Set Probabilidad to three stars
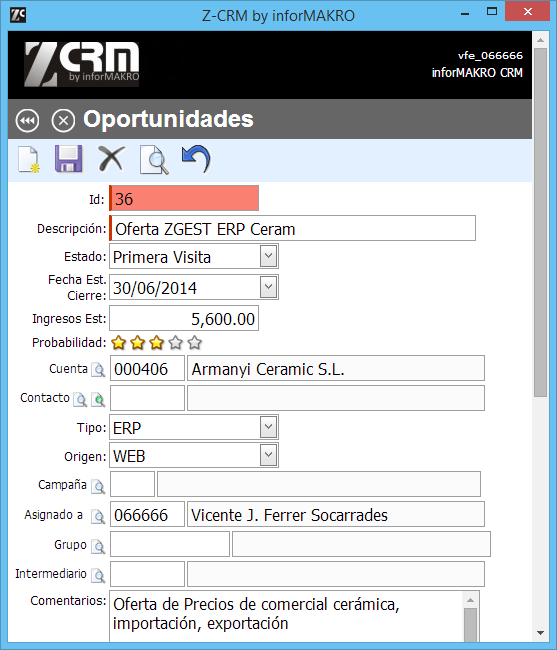Image resolution: width=557 pixels, height=650 pixels. pos(157,343)
